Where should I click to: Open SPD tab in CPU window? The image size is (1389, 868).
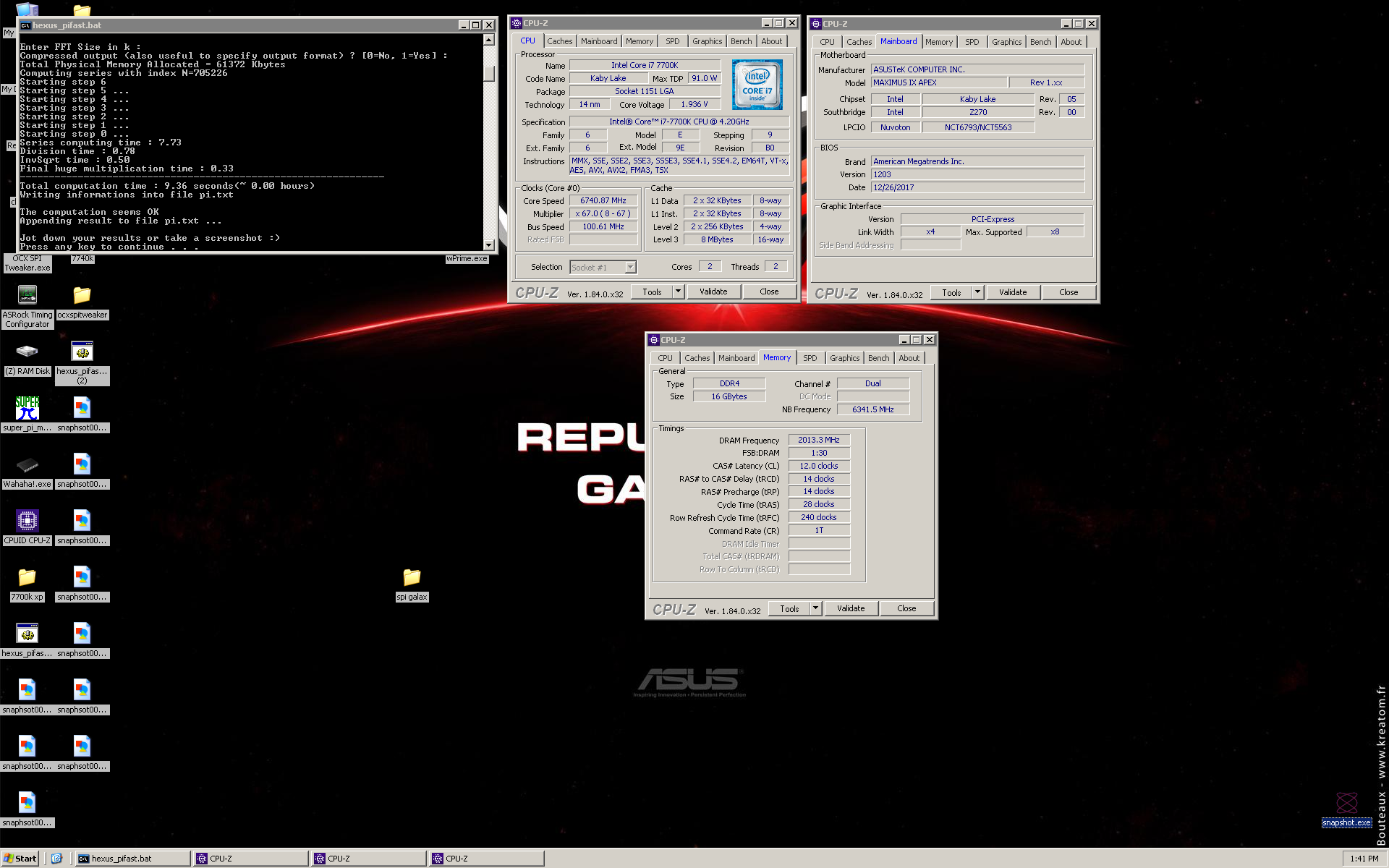click(673, 41)
